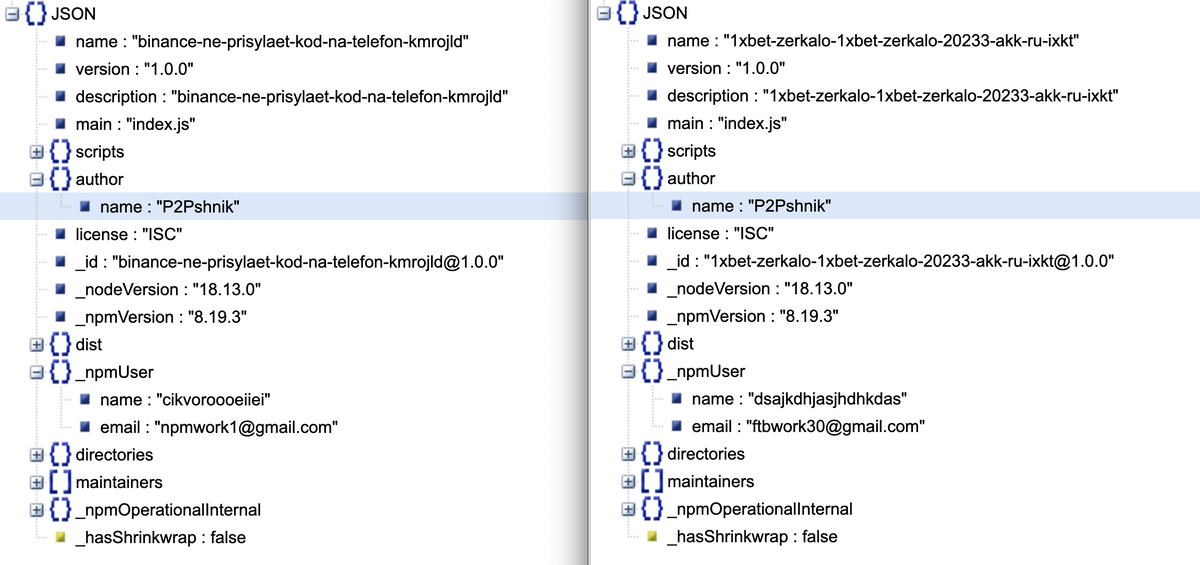The image size is (1200, 565).
Task: Expand directories node in right panel
Action: 629,454
